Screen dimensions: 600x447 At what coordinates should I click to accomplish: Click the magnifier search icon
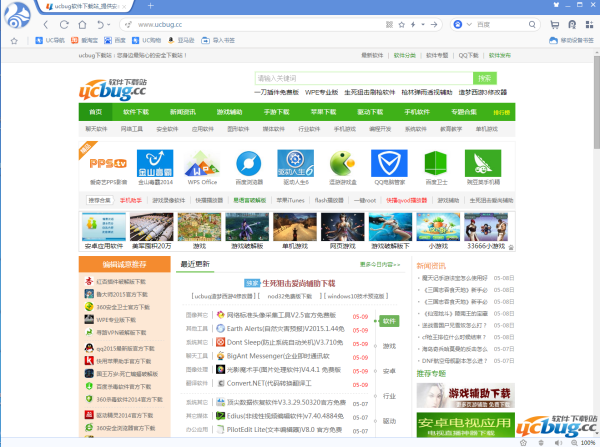coord(532,24)
